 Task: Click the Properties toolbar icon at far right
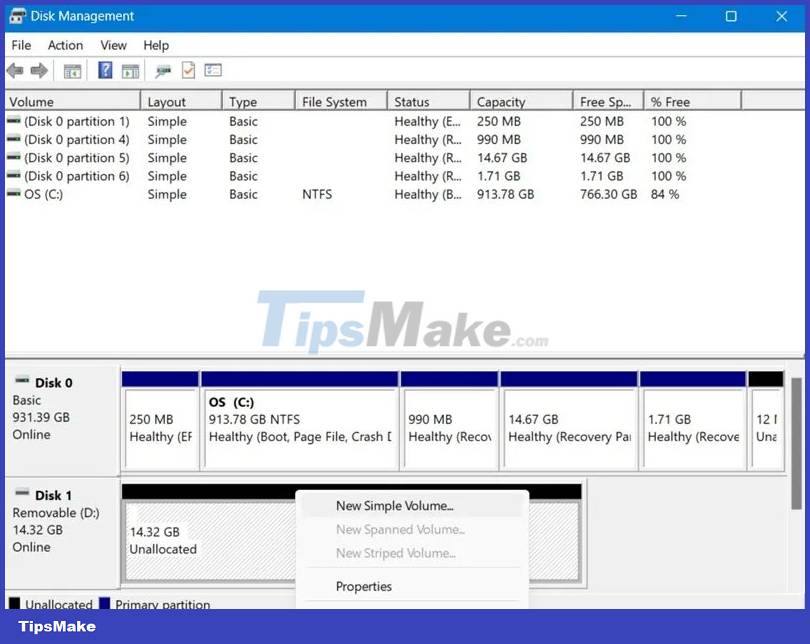click(x=213, y=70)
